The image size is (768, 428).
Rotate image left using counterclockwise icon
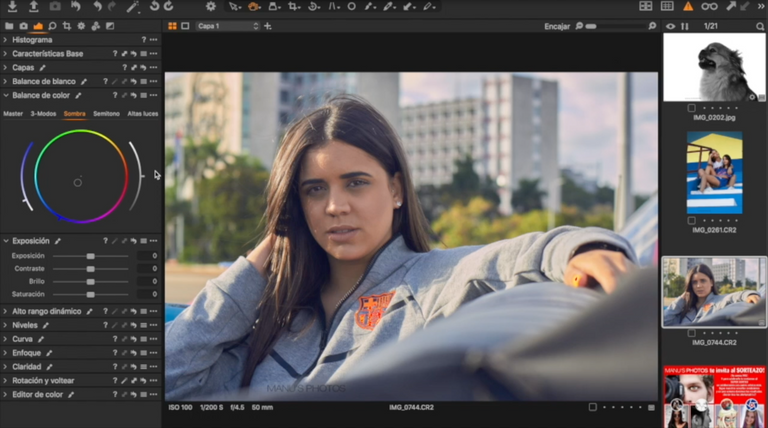click(154, 6)
